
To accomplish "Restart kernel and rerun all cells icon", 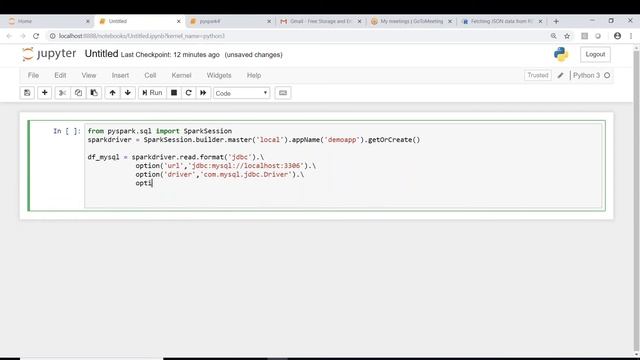I will coord(203,93).
